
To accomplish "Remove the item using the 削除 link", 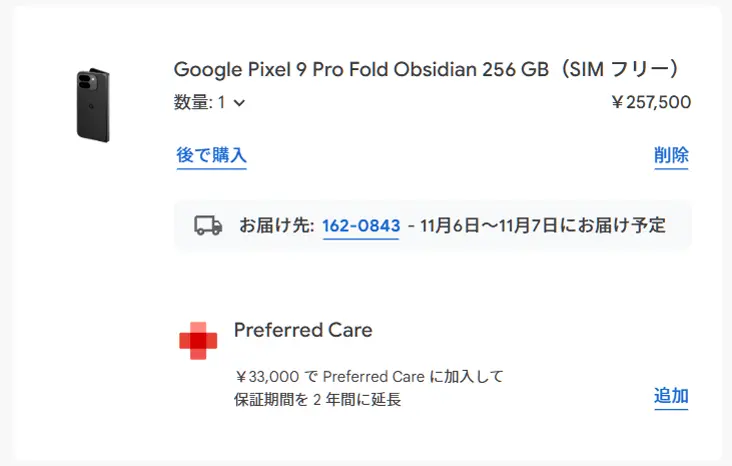I will (x=671, y=155).
